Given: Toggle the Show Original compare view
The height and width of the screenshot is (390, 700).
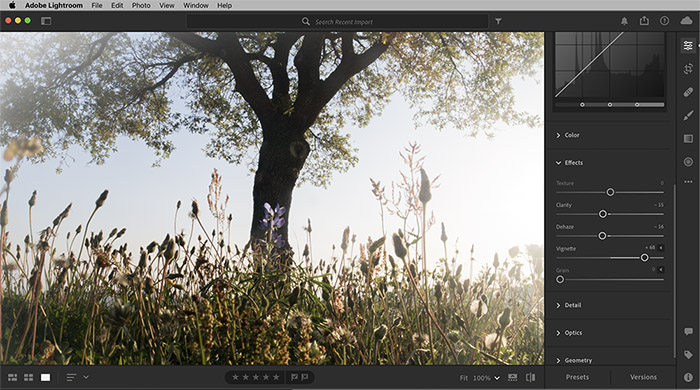Looking at the screenshot, I should pyautogui.click(x=530, y=378).
